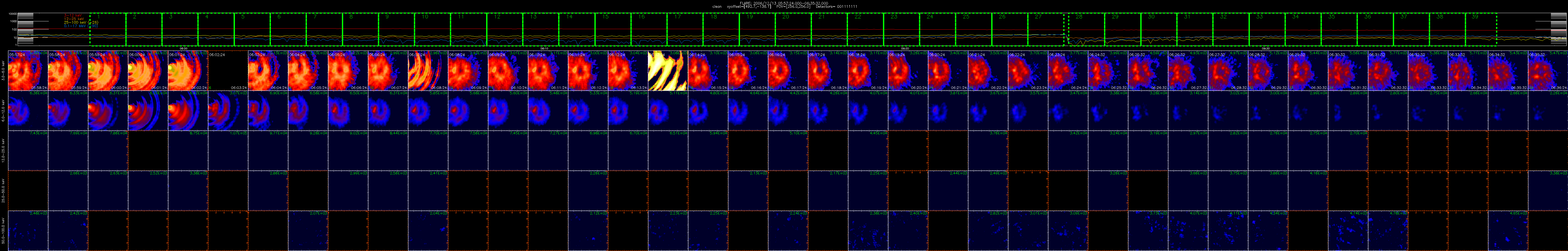Open the saturated yellow 06:13:24 image in the top row

tap(668, 71)
